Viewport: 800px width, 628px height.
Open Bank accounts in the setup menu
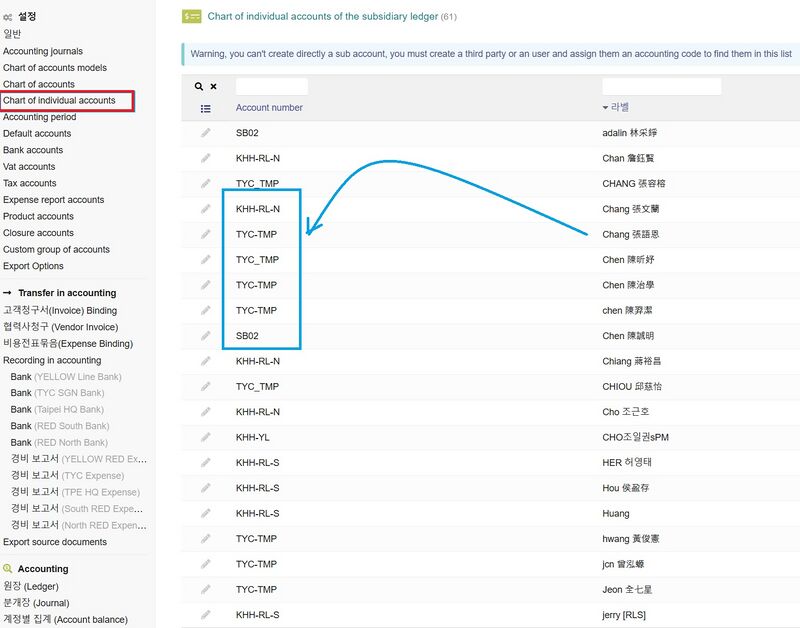click(x=33, y=150)
